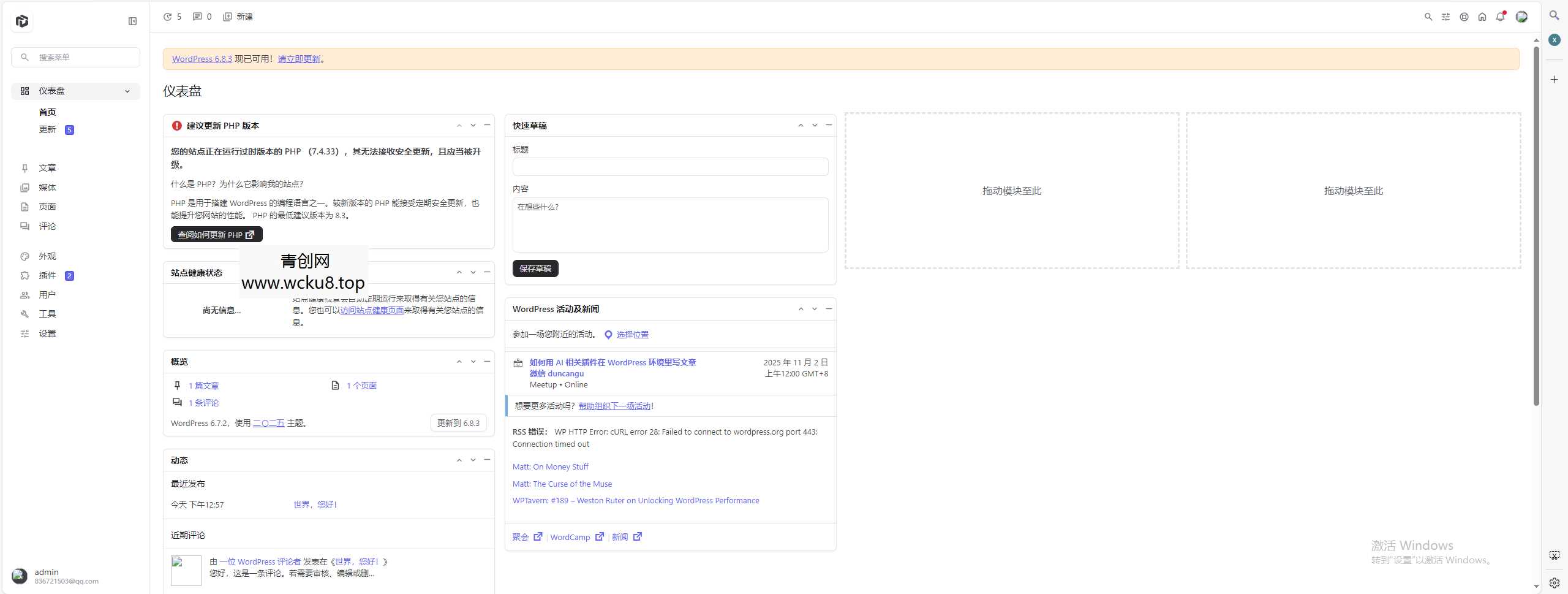The height and width of the screenshot is (594, 1568).
Task: Select 更新 in the sidebar menu
Action: coord(48,129)
